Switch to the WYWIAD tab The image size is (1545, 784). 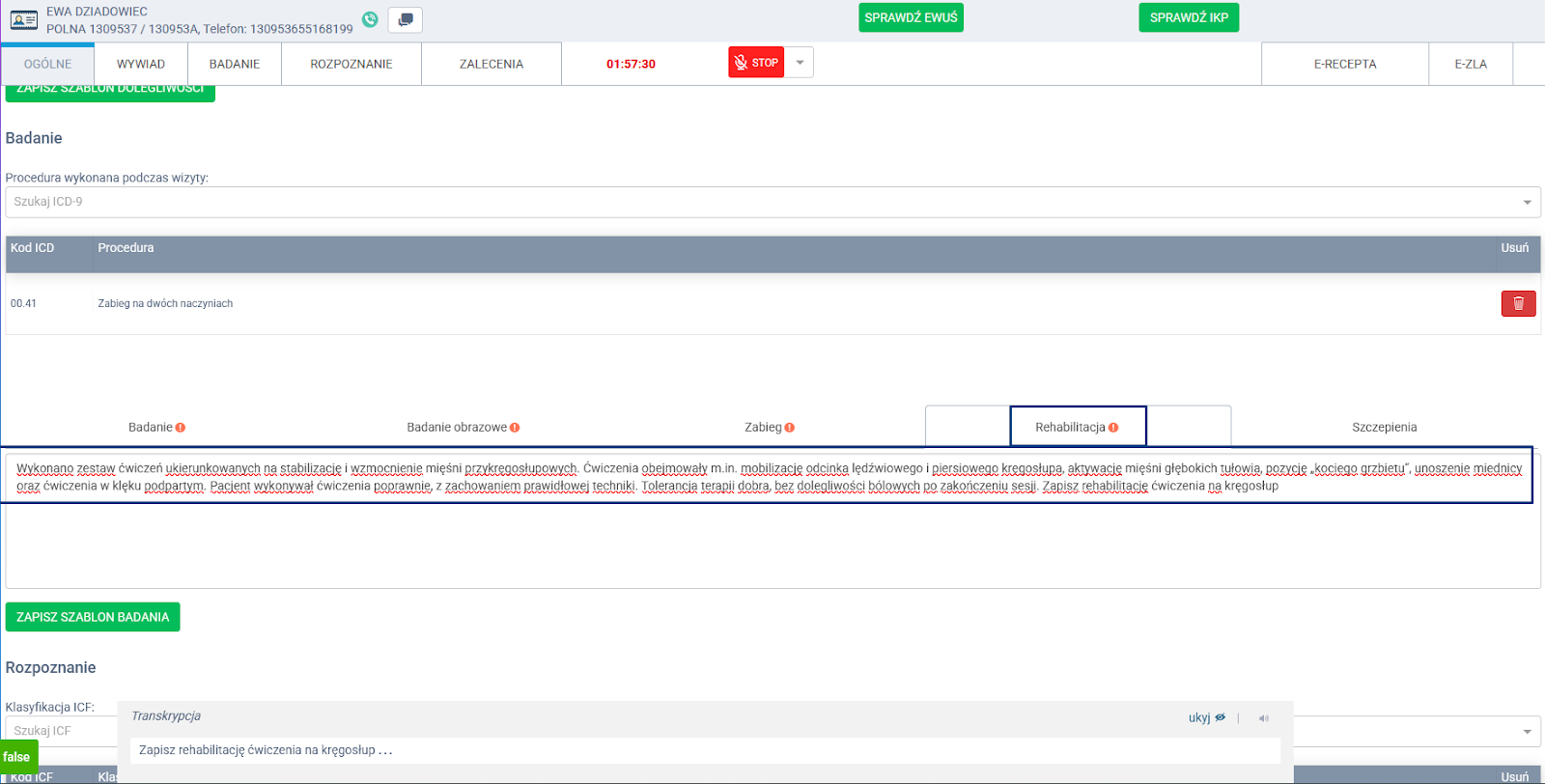click(141, 64)
